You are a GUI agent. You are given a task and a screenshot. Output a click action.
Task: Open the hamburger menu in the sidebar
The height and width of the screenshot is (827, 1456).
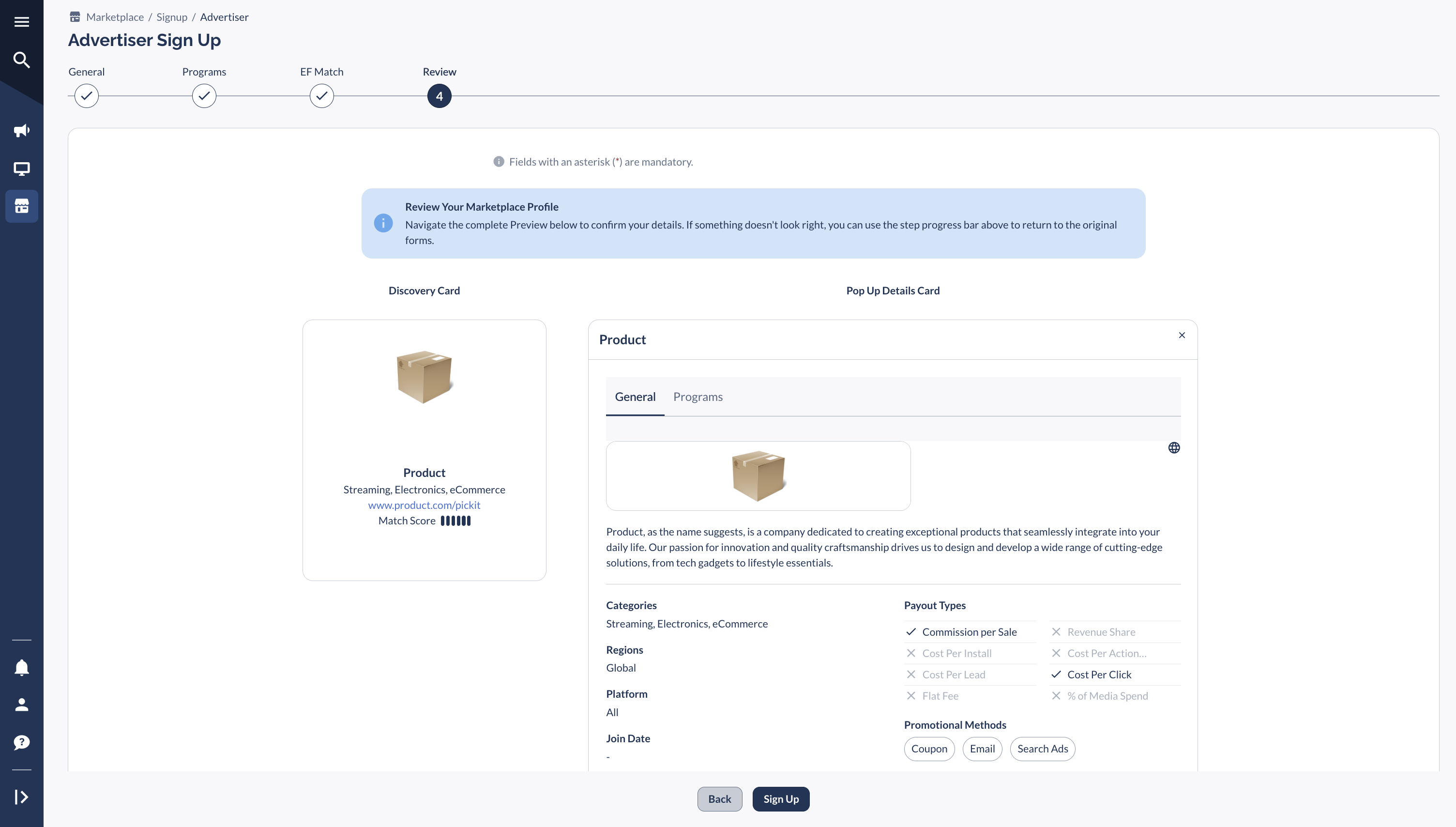point(22,22)
